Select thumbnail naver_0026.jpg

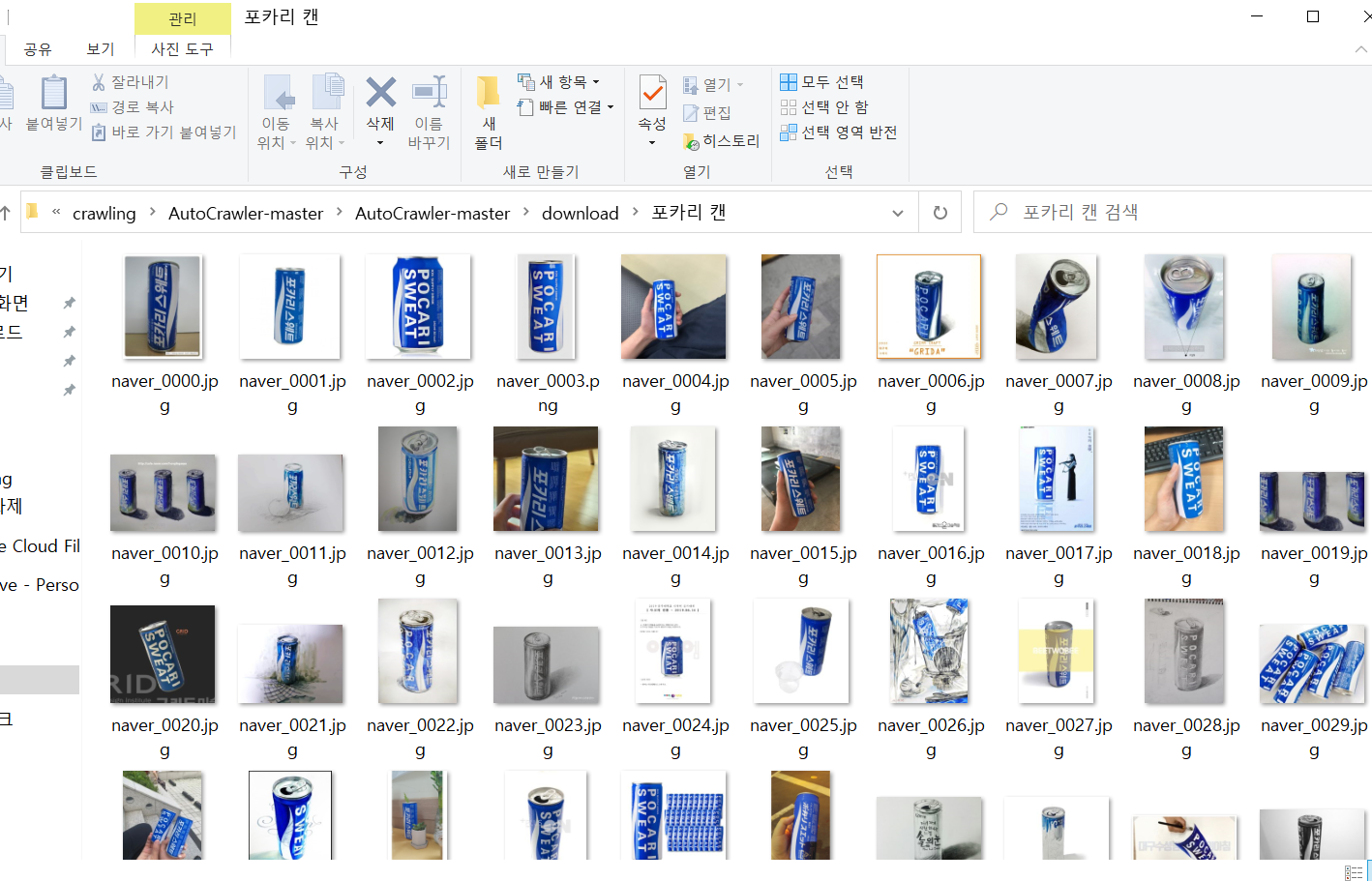pos(929,651)
